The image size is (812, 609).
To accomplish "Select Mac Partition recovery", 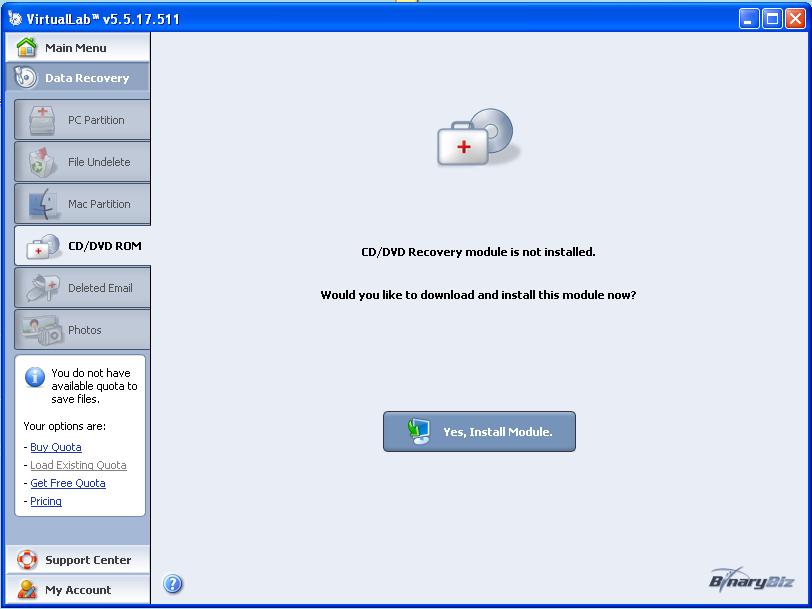I will coord(82,204).
